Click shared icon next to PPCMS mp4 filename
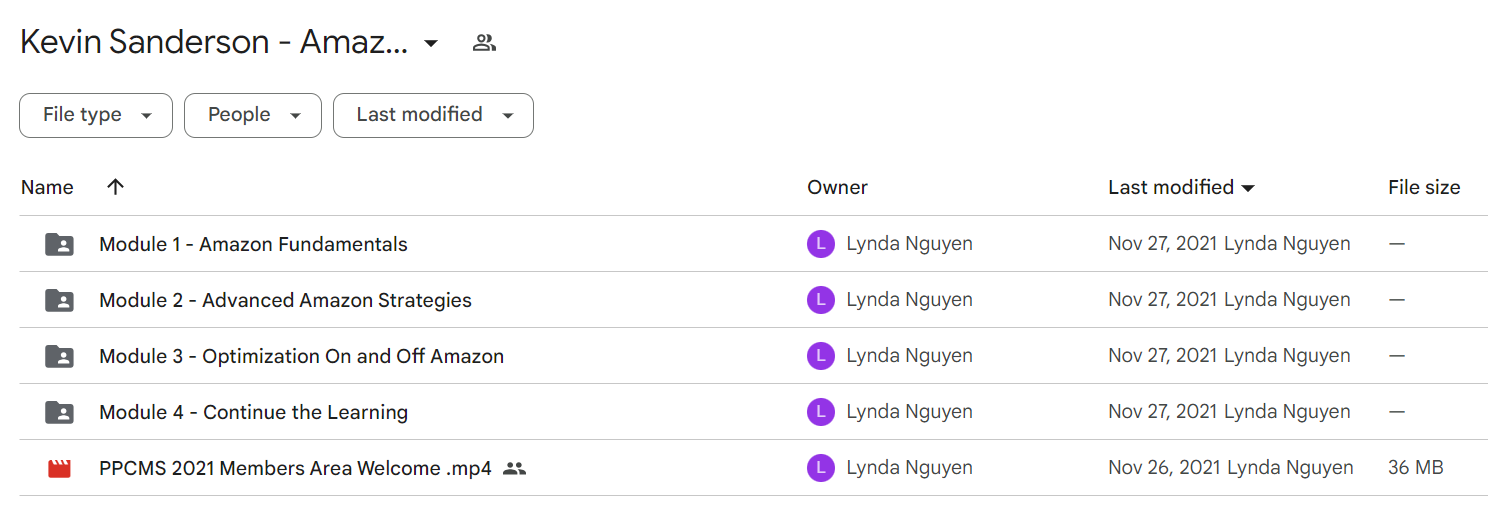Viewport: 1488px width, 517px height. (514, 468)
